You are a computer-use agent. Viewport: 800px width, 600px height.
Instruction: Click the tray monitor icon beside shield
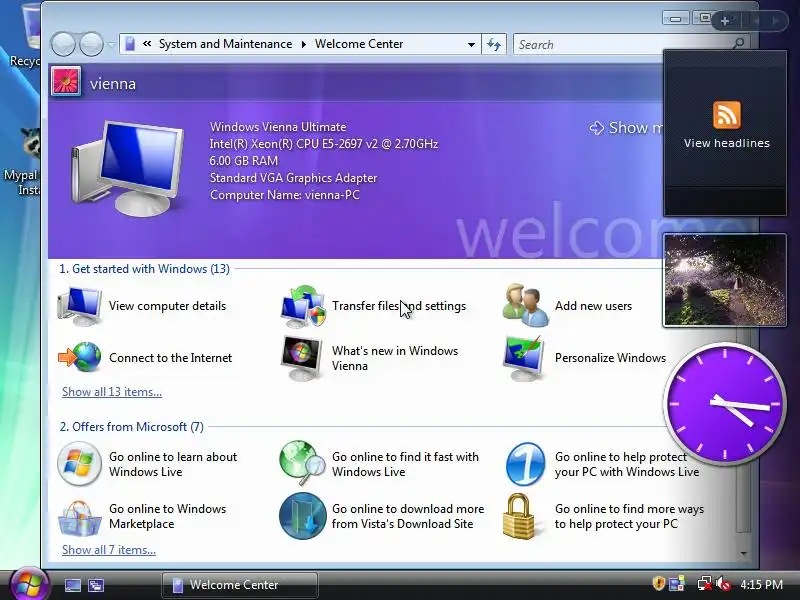pyautogui.click(x=678, y=584)
